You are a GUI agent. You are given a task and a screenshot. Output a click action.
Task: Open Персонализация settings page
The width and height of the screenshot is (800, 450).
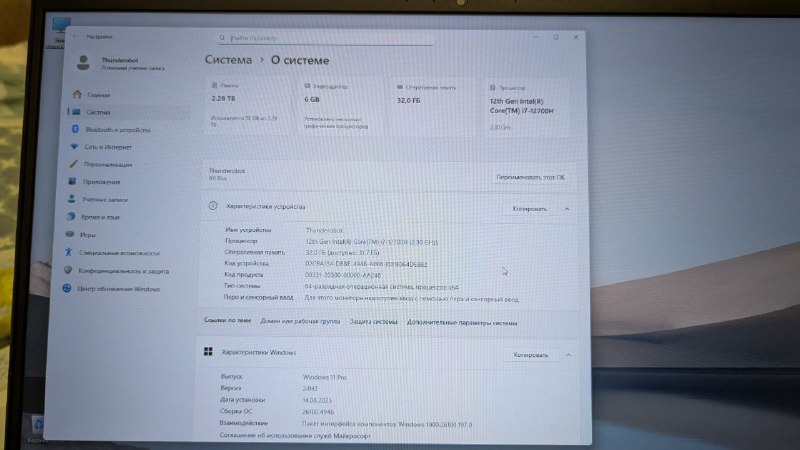tap(108, 164)
